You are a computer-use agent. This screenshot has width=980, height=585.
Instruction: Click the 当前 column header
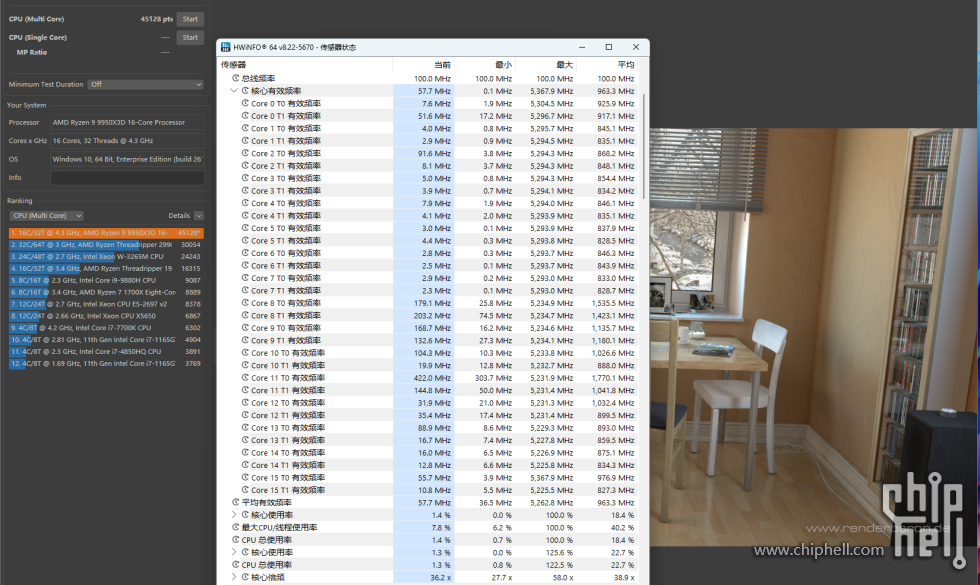click(442, 65)
